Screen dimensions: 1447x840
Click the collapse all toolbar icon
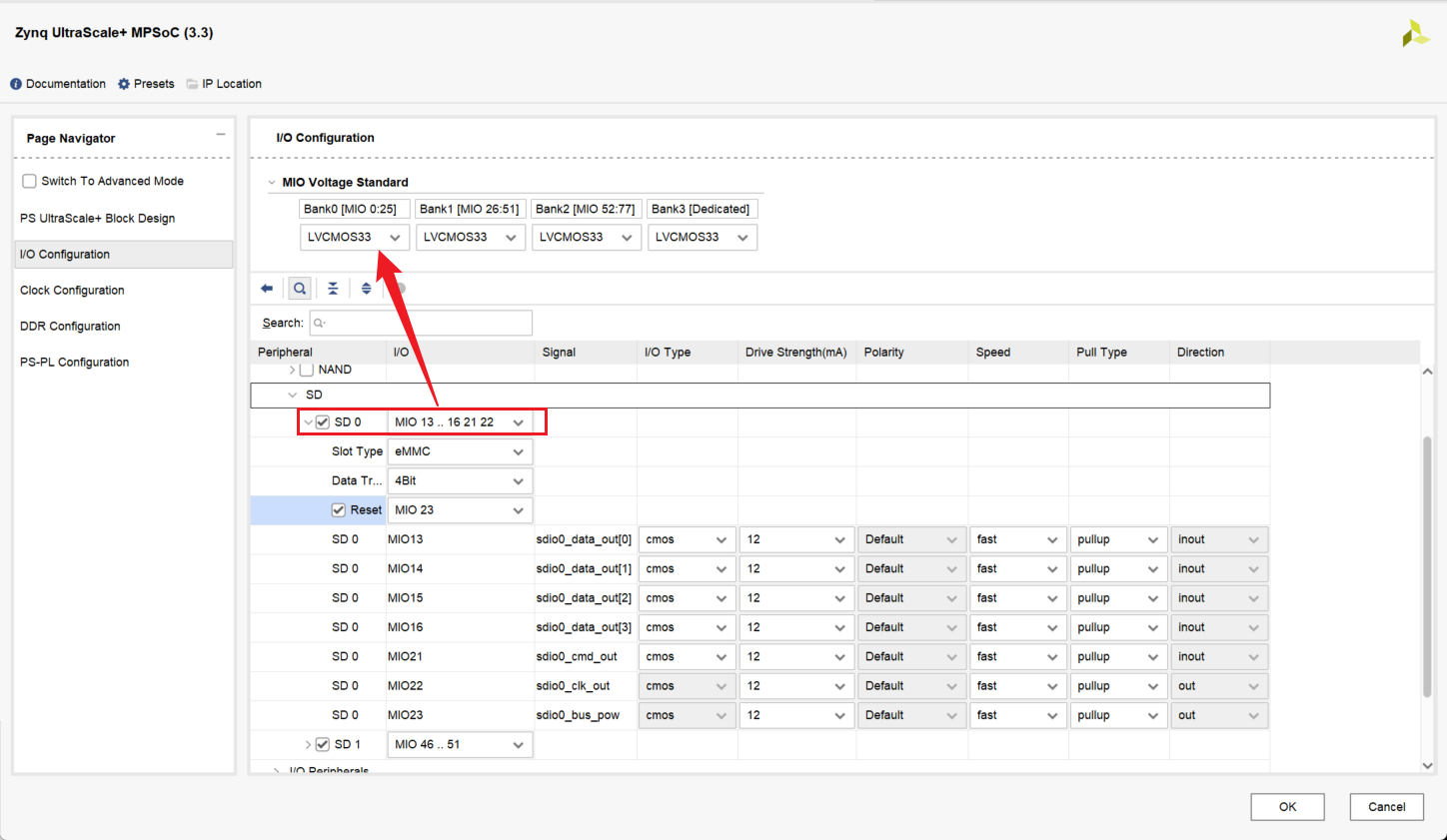click(333, 289)
